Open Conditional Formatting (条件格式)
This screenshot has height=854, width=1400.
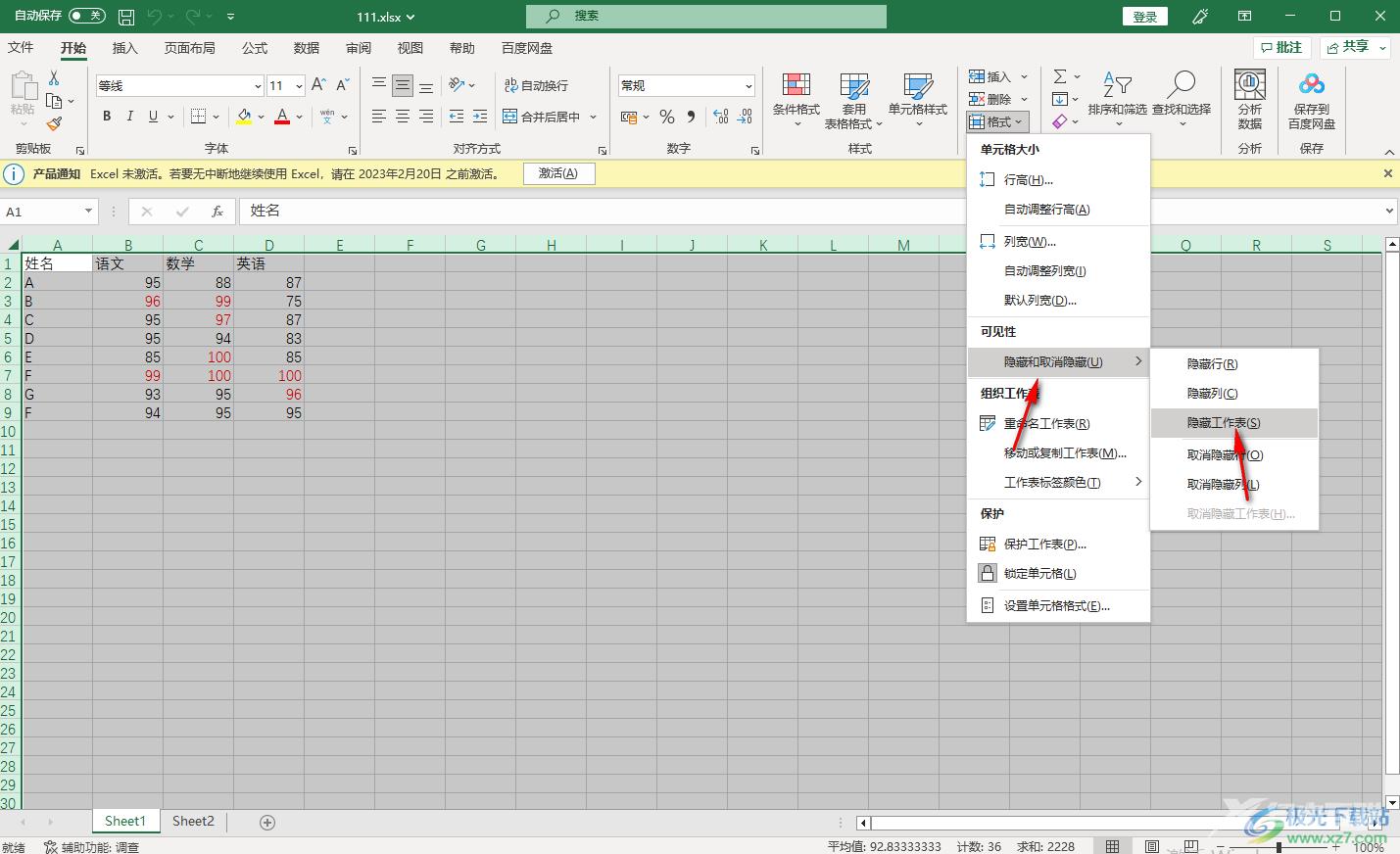797,100
